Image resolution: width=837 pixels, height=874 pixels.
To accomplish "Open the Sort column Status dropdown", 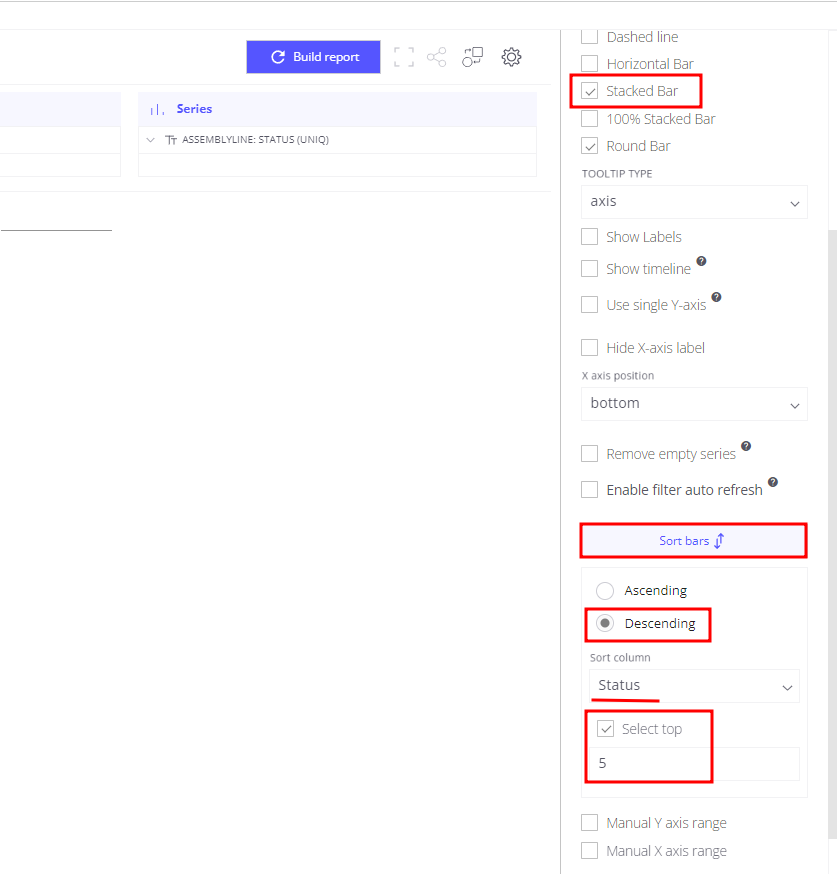I will 694,686.
